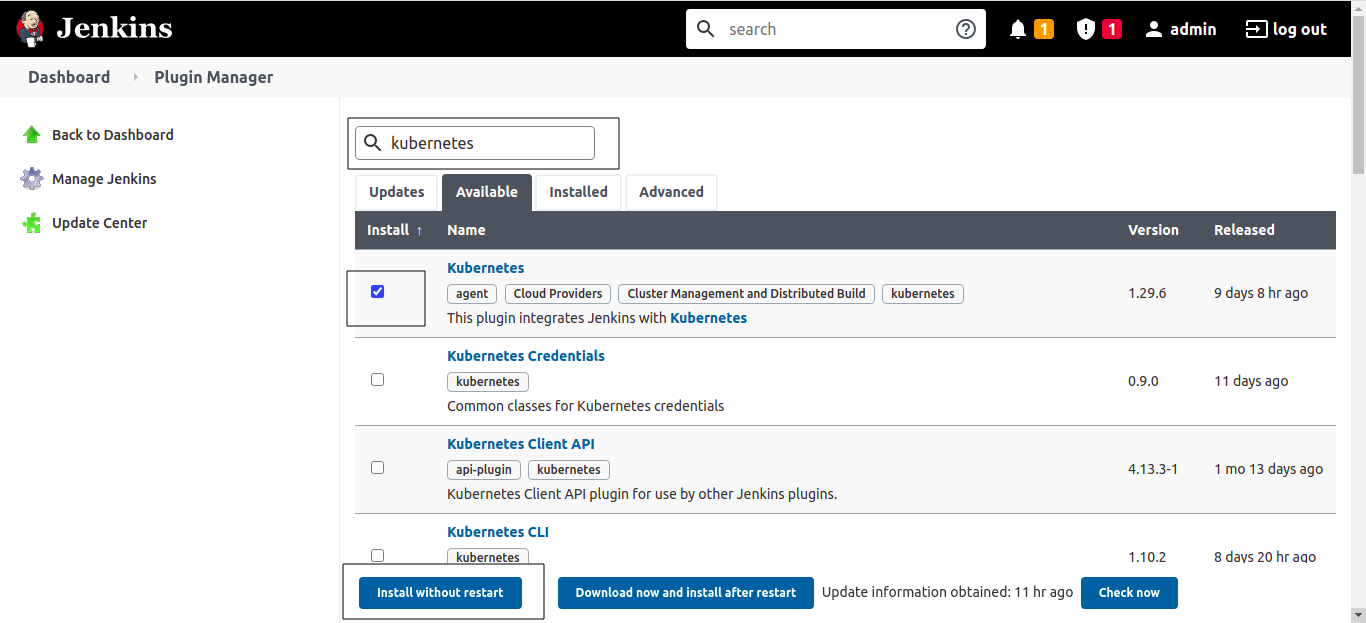Check the Kubernetes Client API install checkbox
Screen dimensions: 1366x623
coord(377,468)
